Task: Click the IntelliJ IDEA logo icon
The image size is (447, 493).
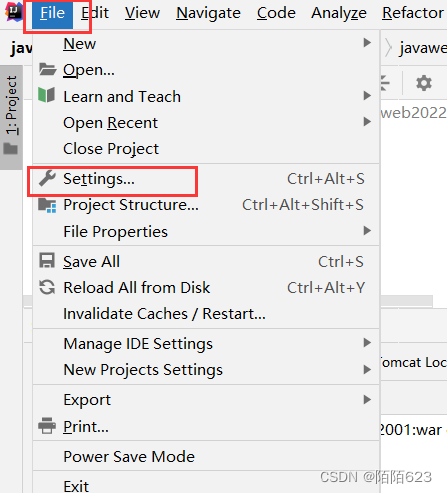Action: [x=14, y=11]
